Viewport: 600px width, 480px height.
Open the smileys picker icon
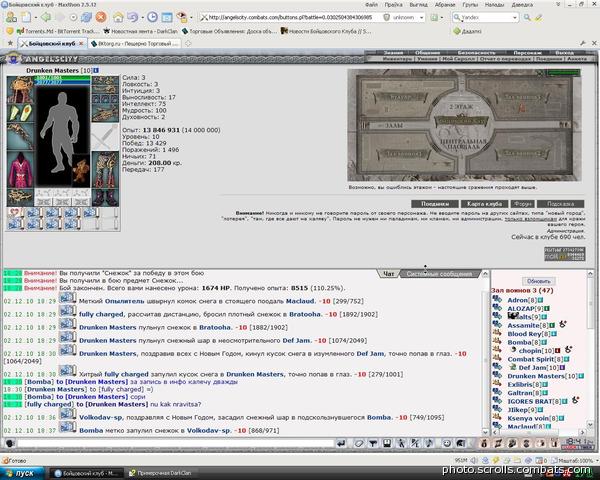point(447,443)
